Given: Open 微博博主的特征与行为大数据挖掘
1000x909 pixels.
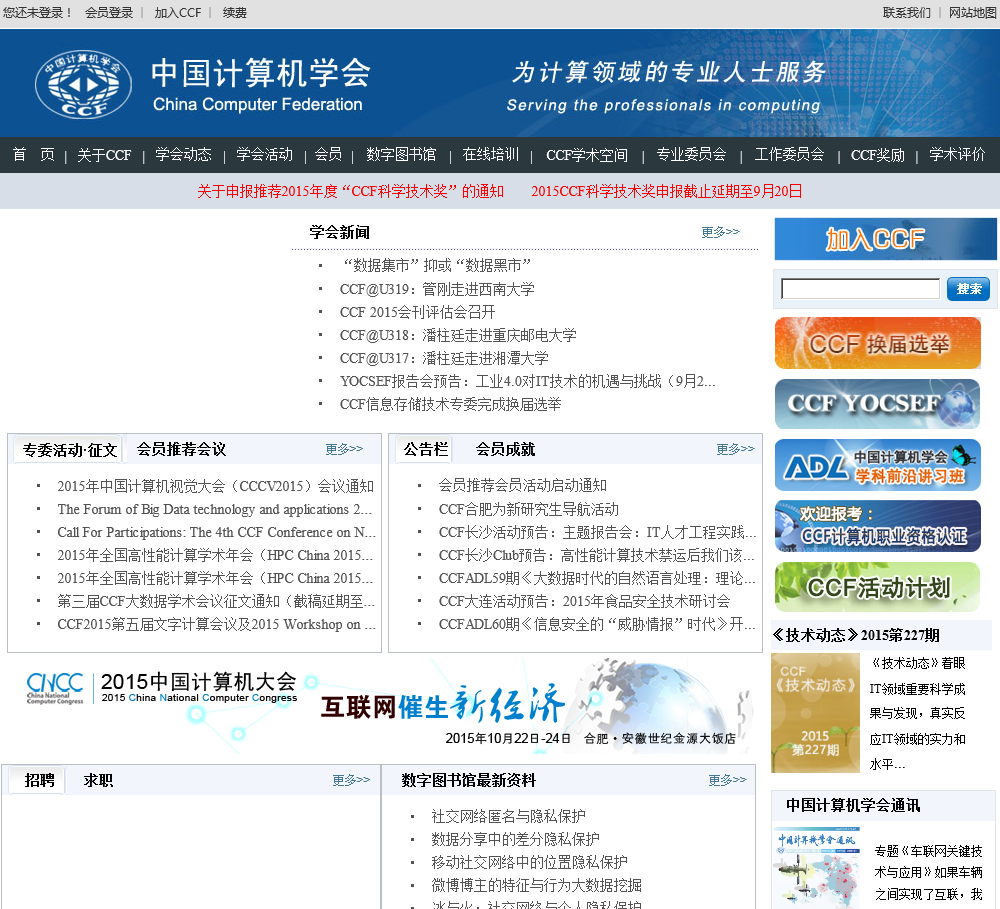Looking at the screenshot, I should (536, 885).
